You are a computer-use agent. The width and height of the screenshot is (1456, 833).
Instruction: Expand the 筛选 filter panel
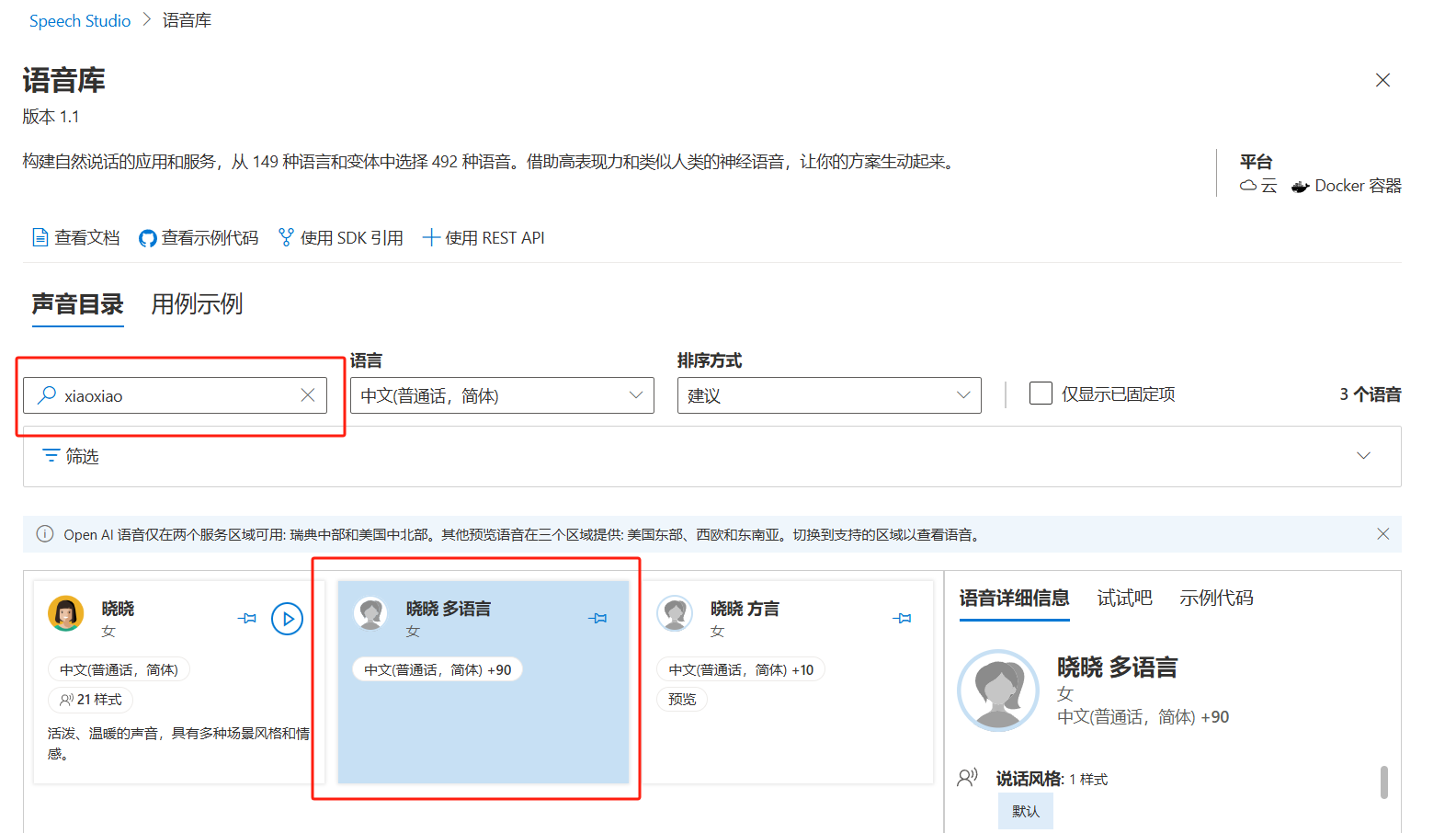(712, 456)
